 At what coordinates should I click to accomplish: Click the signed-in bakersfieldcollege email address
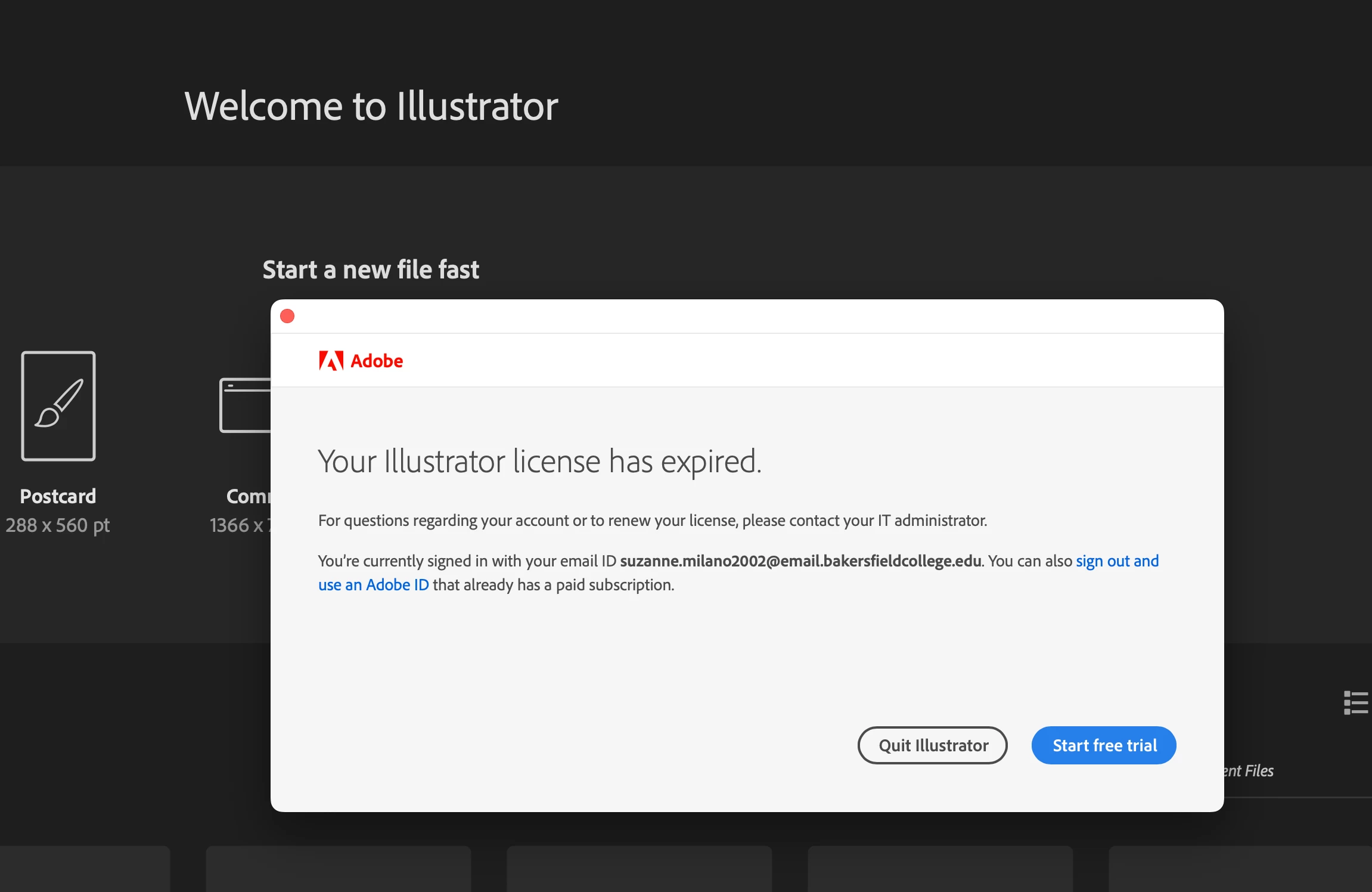800,561
